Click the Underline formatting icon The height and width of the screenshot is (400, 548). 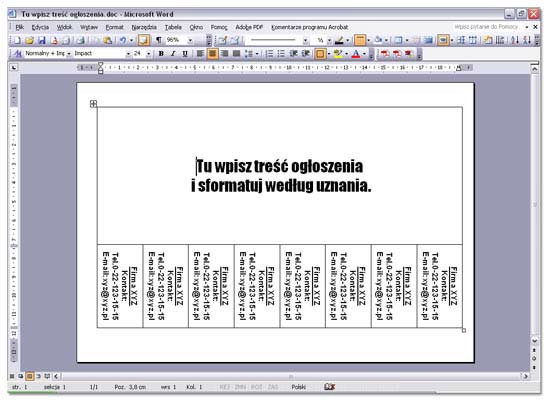185,54
